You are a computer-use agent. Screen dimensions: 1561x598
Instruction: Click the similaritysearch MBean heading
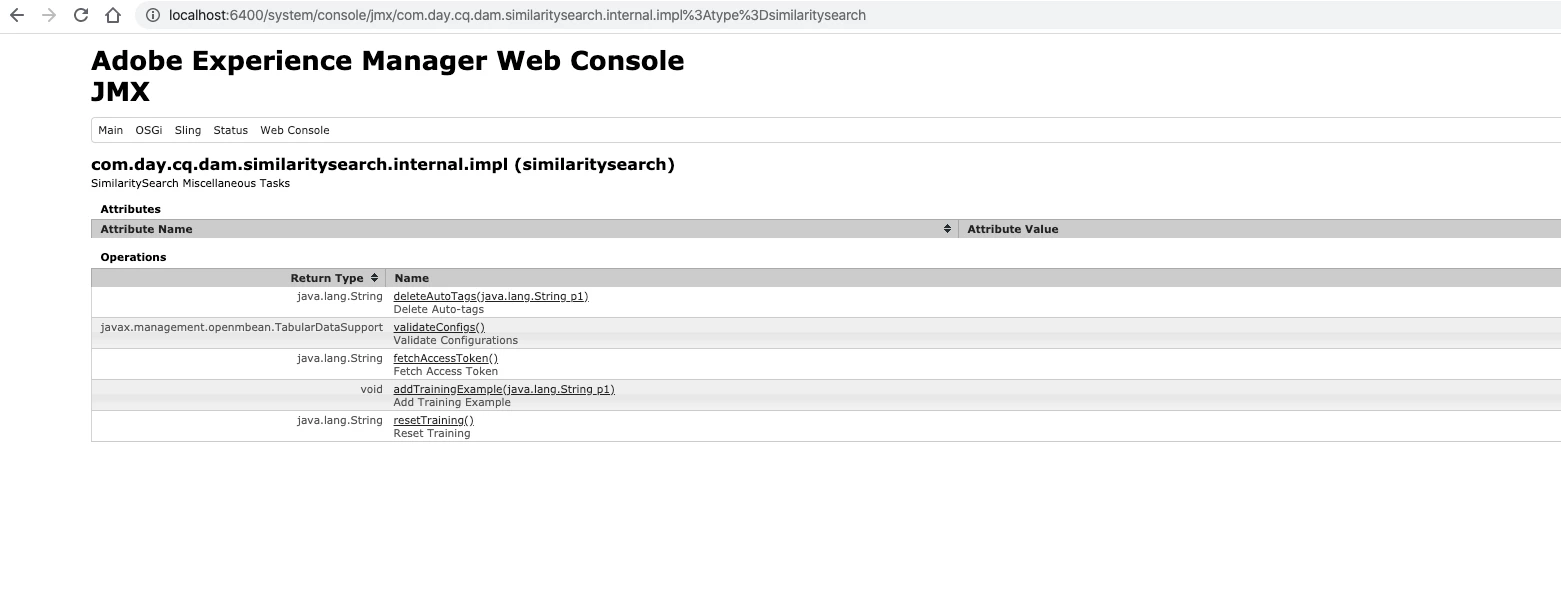click(x=383, y=164)
